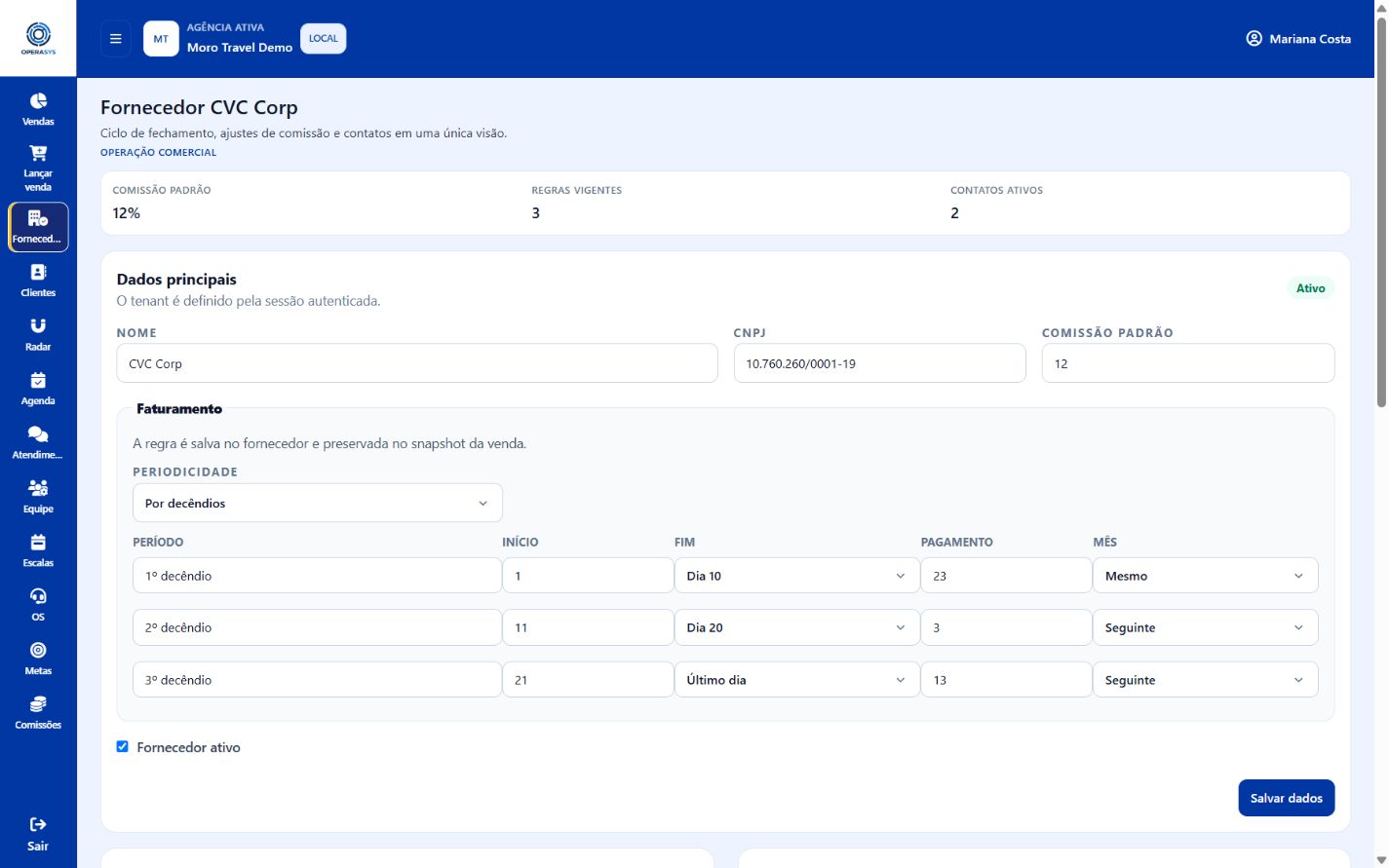Image resolution: width=1389 pixels, height=868 pixels.
Task: Click the LOCAL badge
Action: pos(324,39)
